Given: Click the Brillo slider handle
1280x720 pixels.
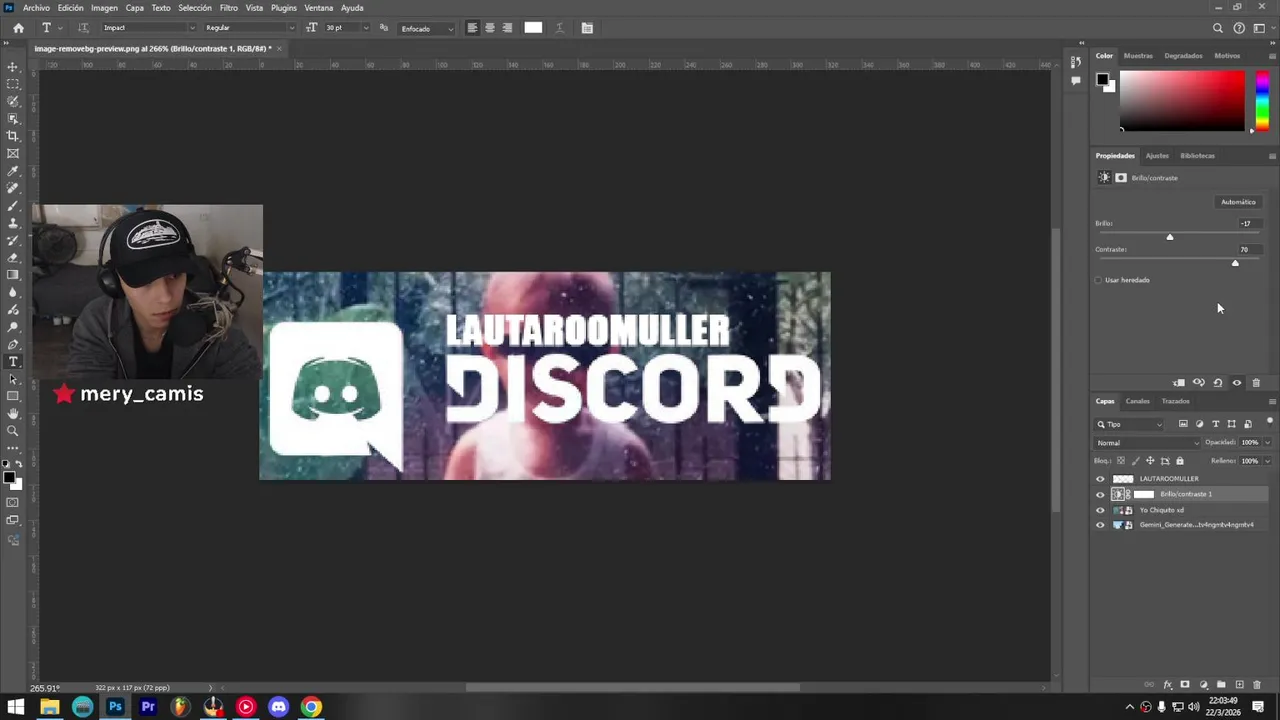Looking at the screenshot, I should pyautogui.click(x=1170, y=236).
